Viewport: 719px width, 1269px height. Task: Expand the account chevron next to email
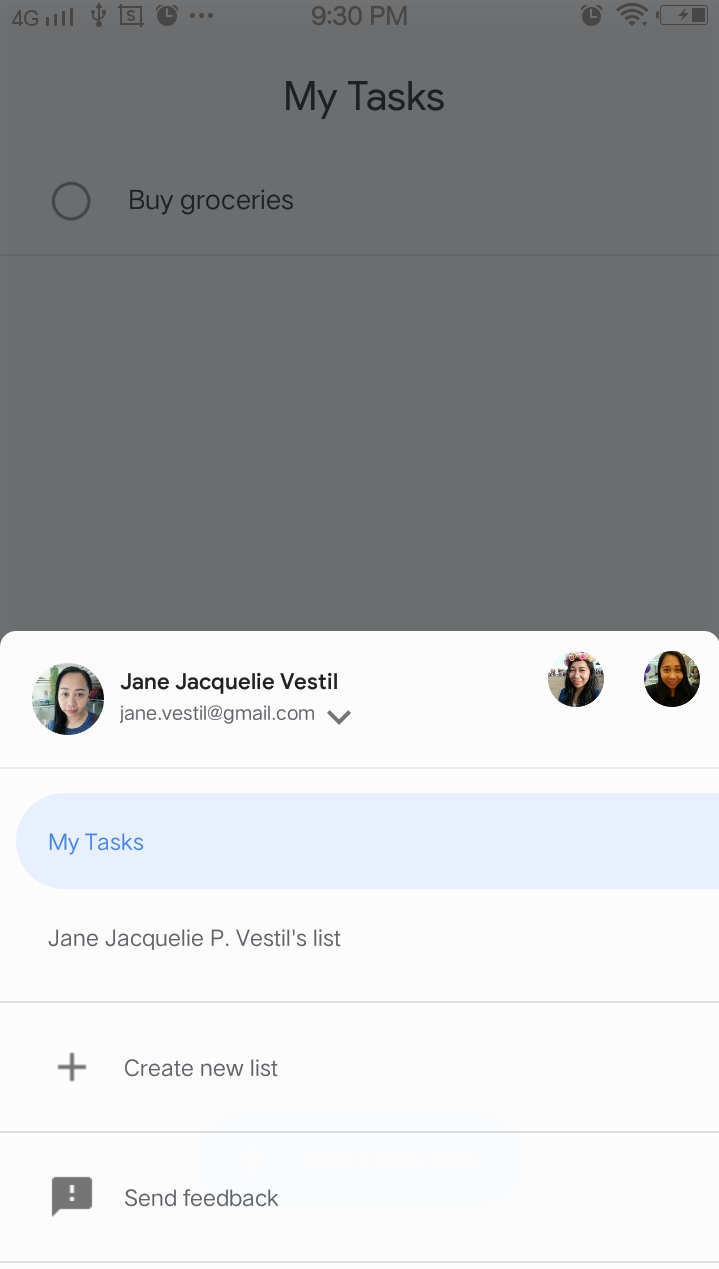(x=339, y=716)
